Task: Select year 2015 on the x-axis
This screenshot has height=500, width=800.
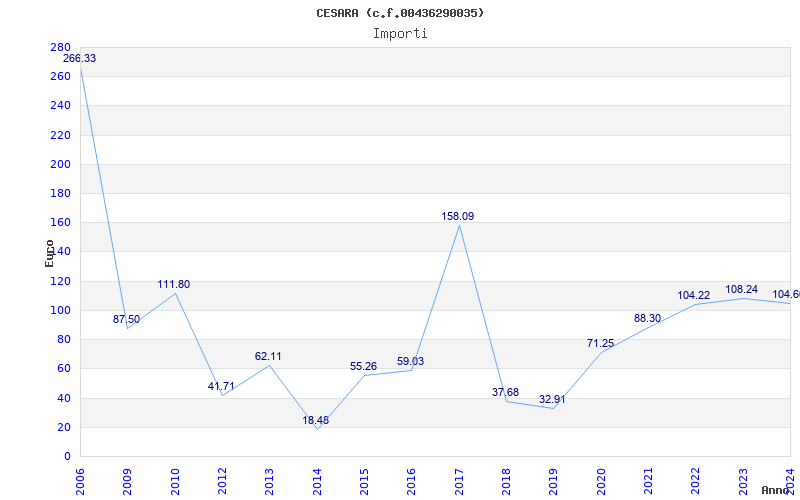Action: coord(364,482)
